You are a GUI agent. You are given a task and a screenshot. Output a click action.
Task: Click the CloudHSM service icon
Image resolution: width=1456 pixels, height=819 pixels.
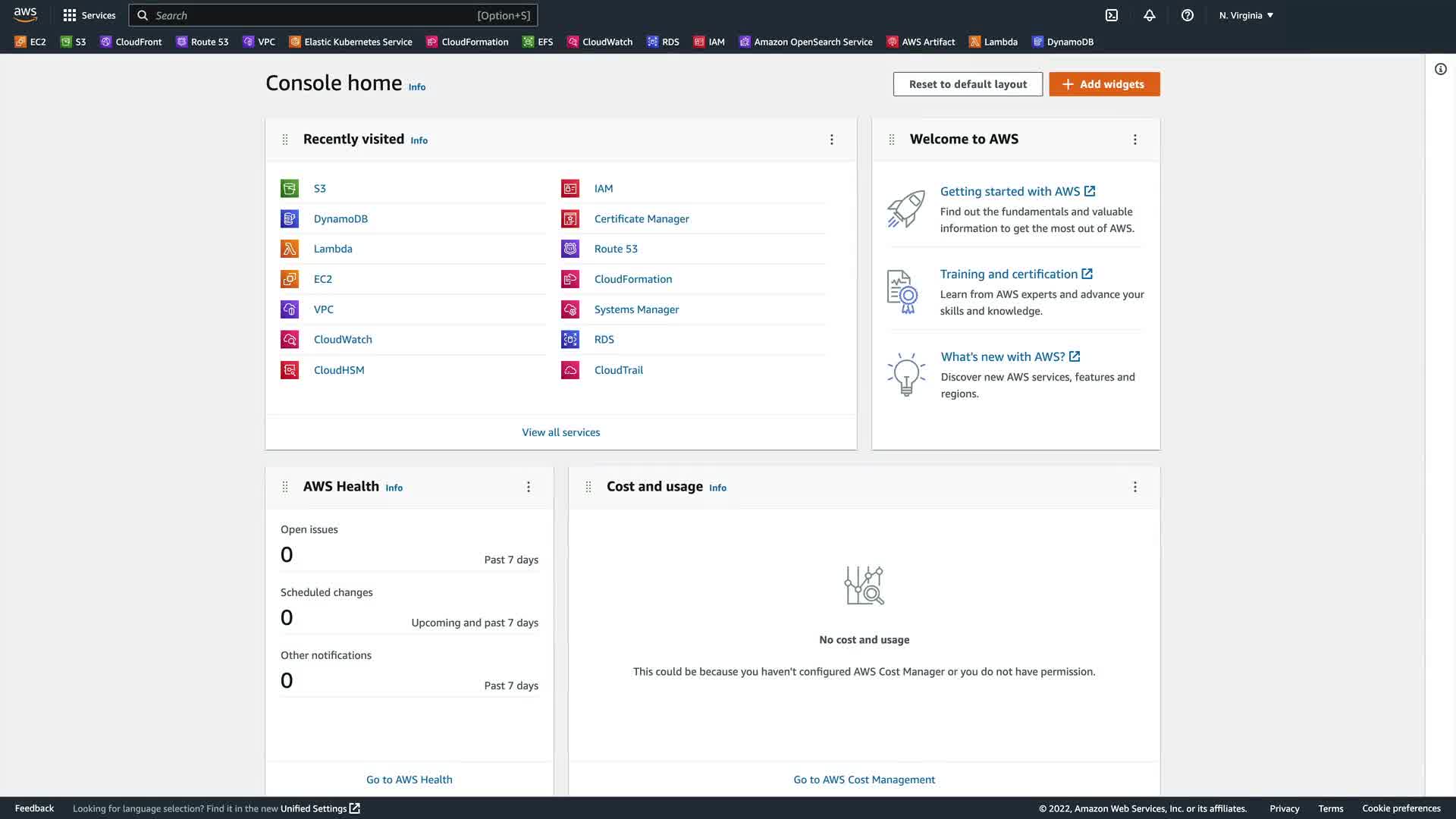coord(290,370)
